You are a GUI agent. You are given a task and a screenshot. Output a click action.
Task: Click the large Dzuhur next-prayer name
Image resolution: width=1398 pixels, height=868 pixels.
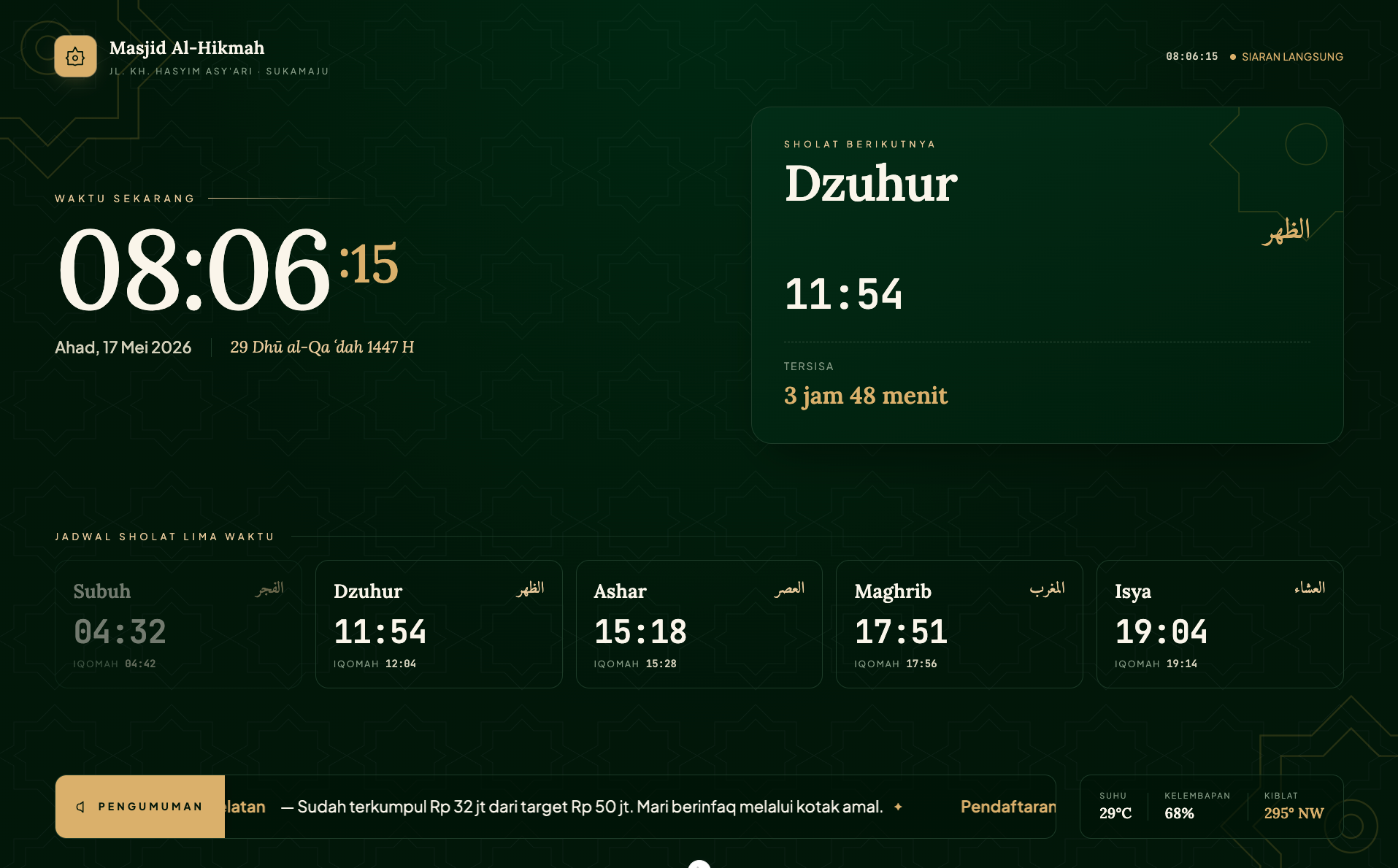tap(871, 183)
